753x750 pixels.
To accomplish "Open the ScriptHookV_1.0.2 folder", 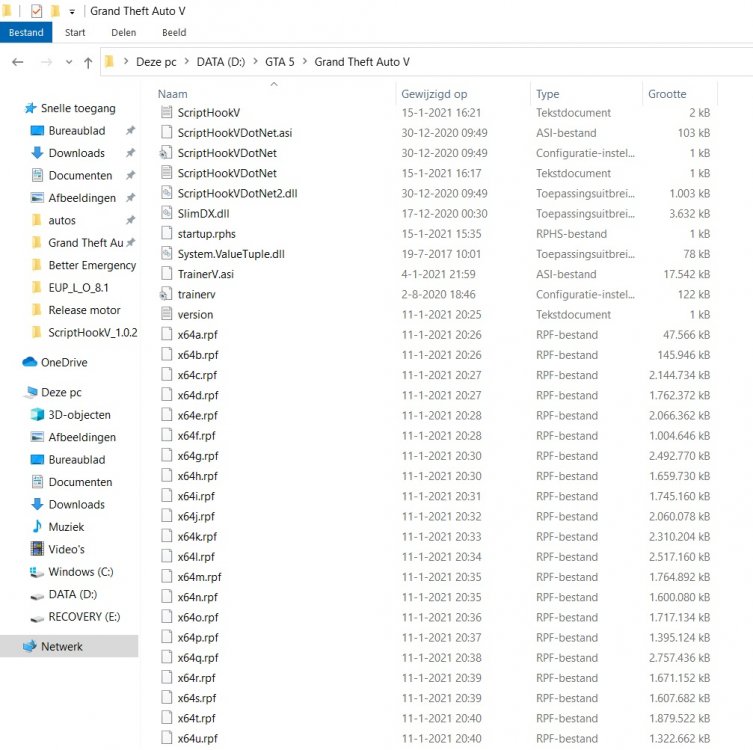I will click(93, 333).
